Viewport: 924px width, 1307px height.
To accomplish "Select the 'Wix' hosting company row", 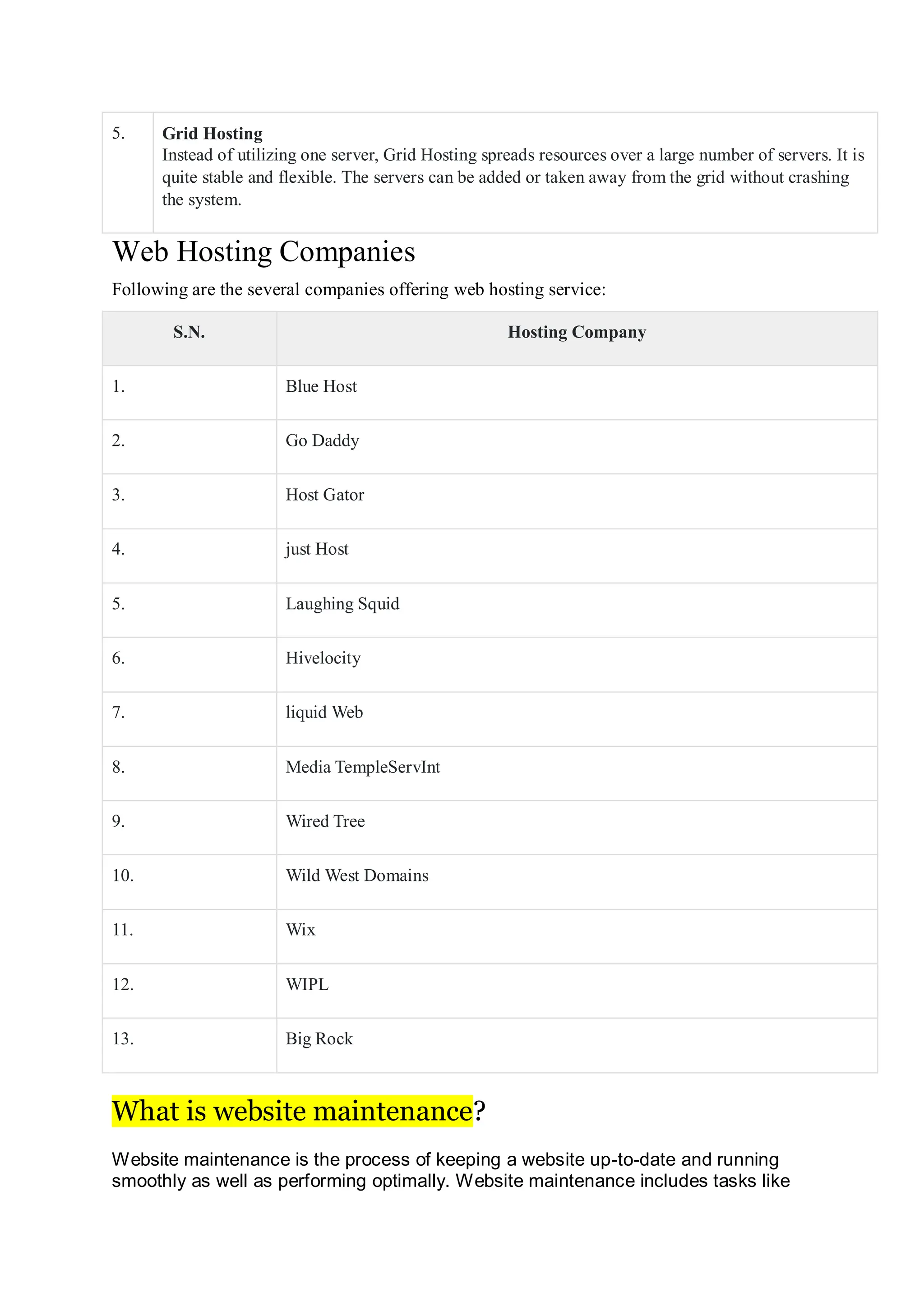I will point(300,930).
